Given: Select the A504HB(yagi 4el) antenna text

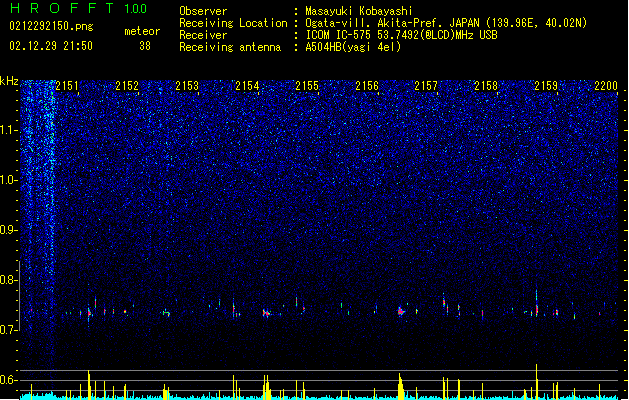Looking at the screenshot, I should click(x=353, y=47).
